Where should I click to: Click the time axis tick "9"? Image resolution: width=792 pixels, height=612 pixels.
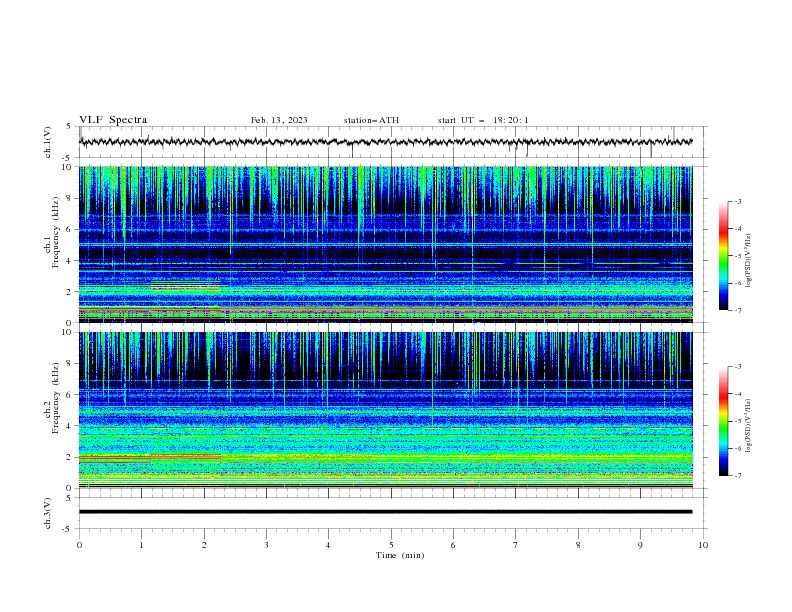pos(640,545)
